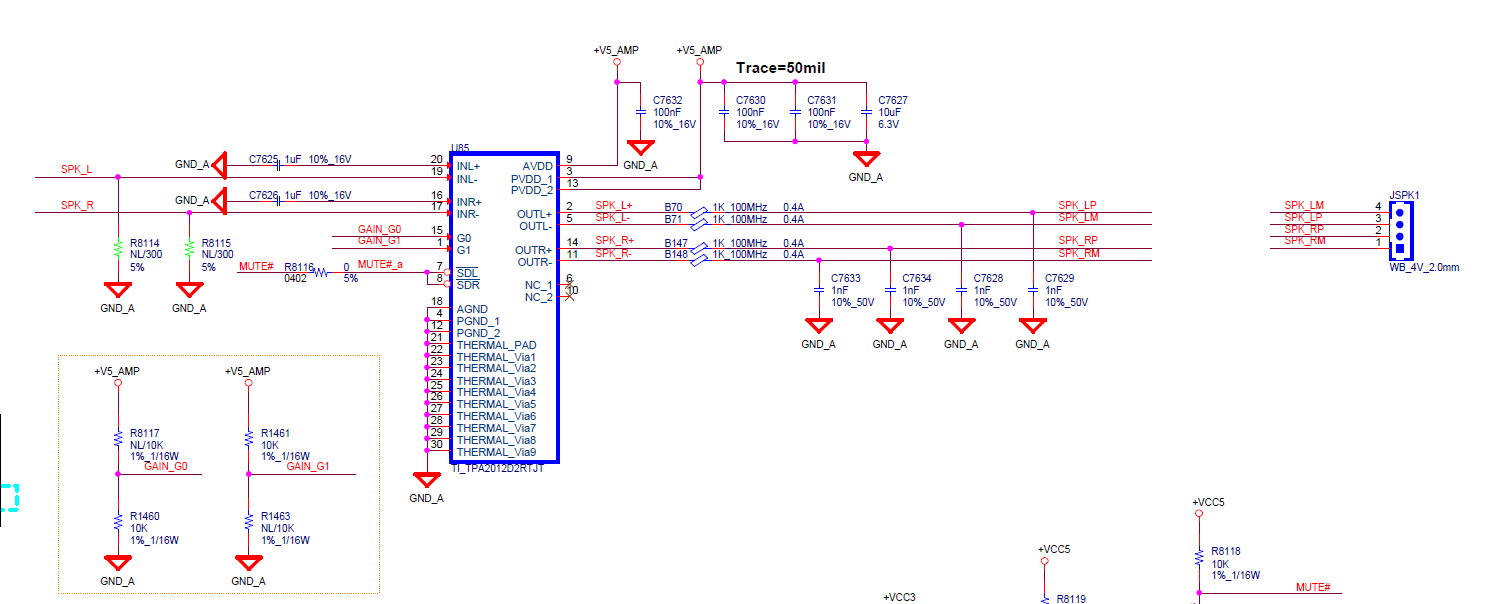The height and width of the screenshot is (604, 1496).
Task: Click the GND_A ground symbol below C7632
Action: [x=640, y=147]
